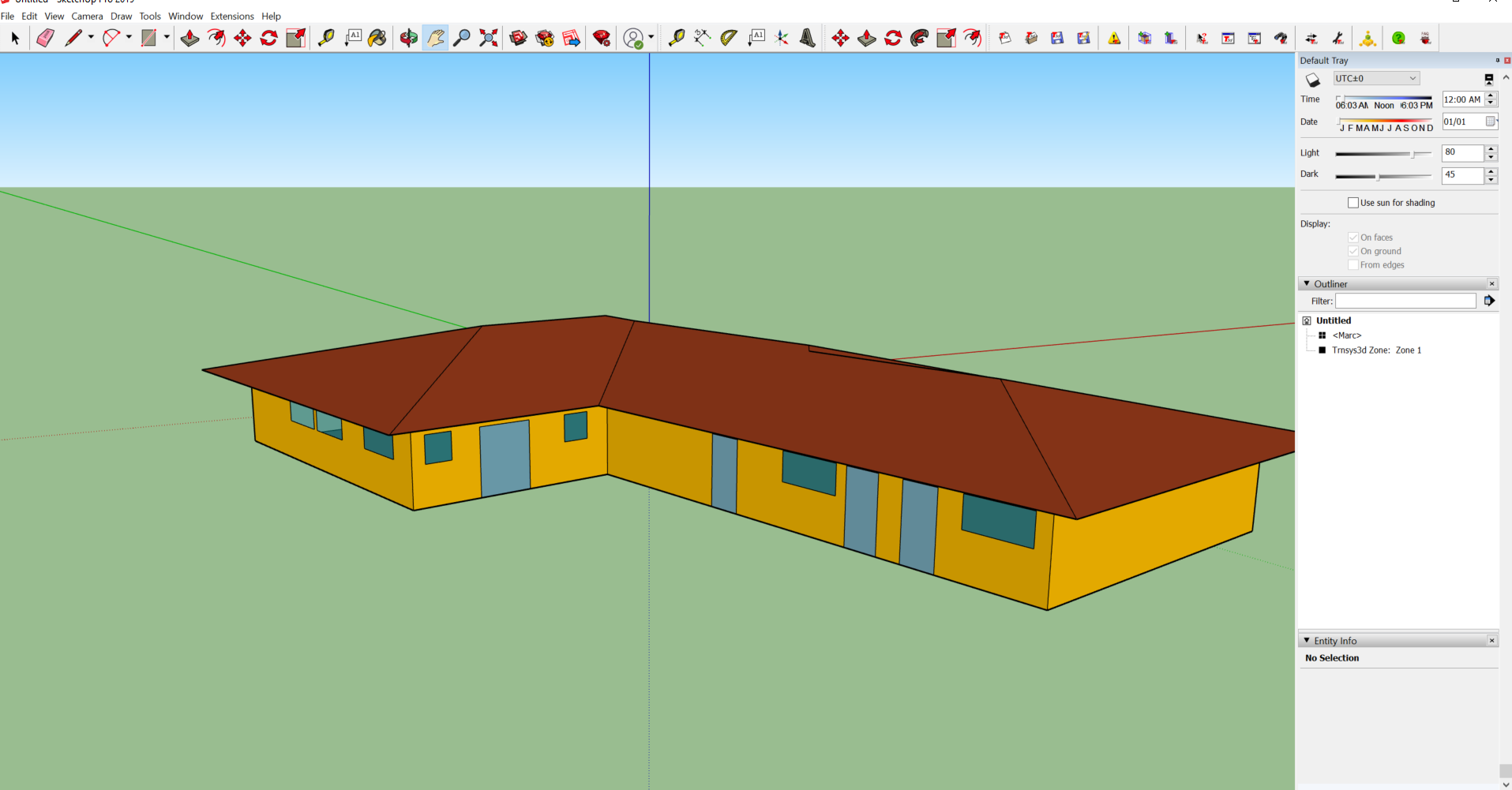Choose the Line pencil tool
The image size is (1512, 790).
tap(73, 38)
